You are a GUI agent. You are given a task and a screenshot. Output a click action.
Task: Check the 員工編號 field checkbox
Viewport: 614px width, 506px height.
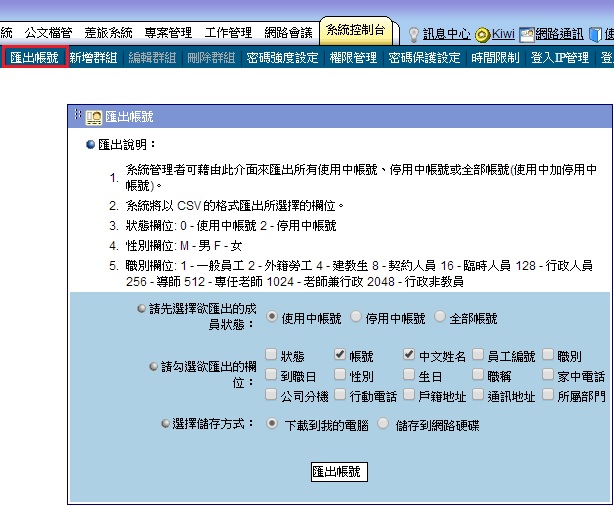[x=479, y=355]
